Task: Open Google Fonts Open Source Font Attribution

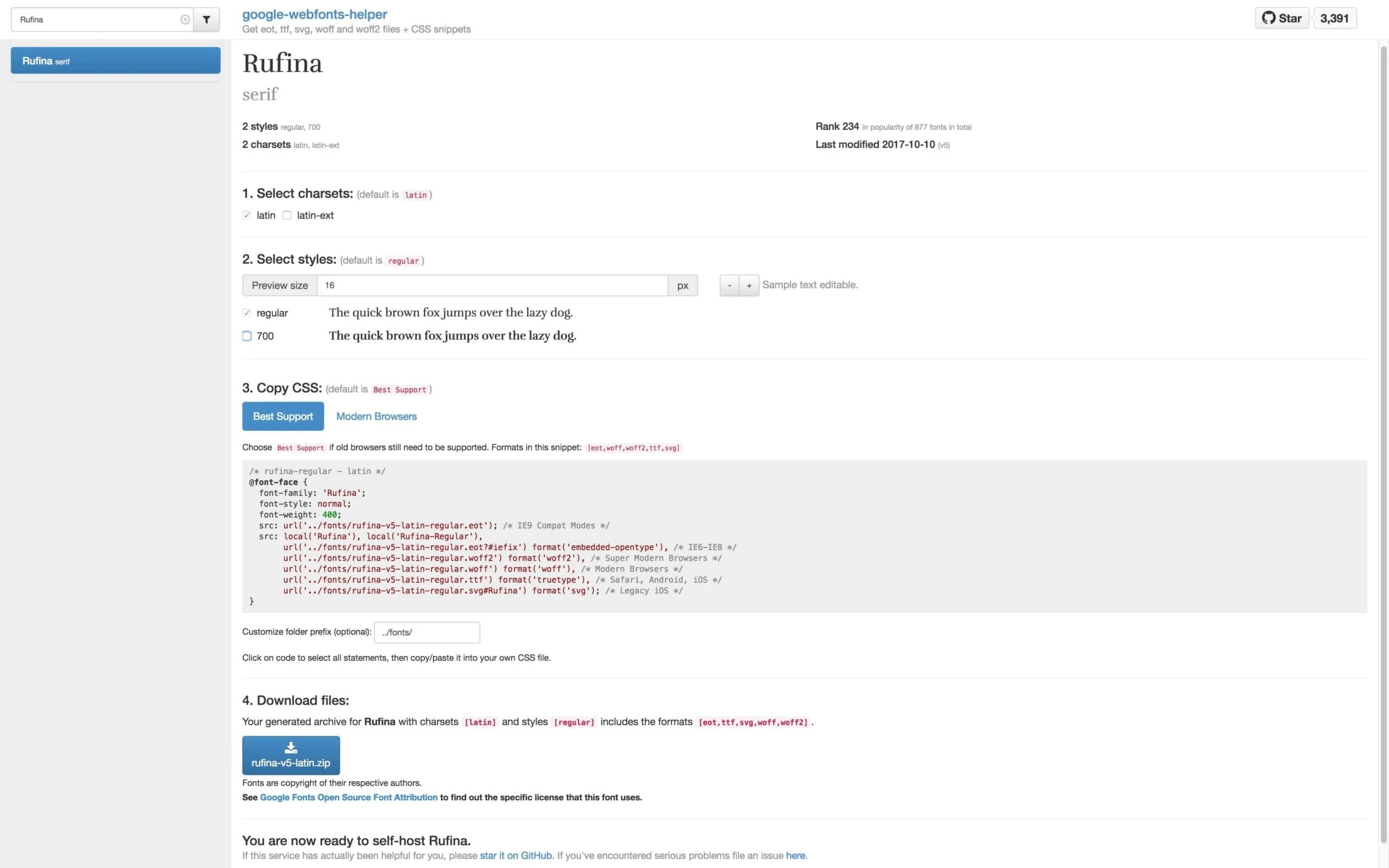Action: [x=348, y=797]
